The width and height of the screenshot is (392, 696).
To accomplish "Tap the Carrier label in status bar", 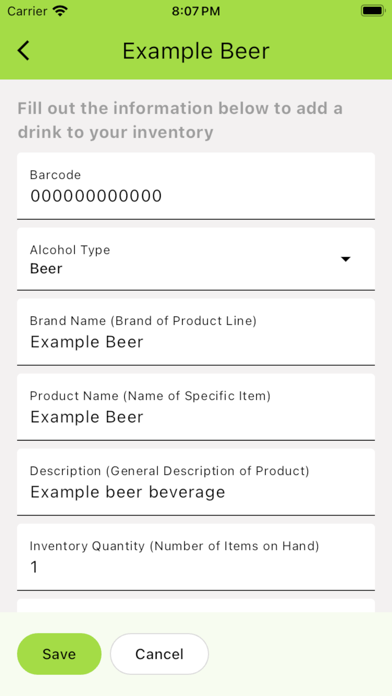I will 28,11.
